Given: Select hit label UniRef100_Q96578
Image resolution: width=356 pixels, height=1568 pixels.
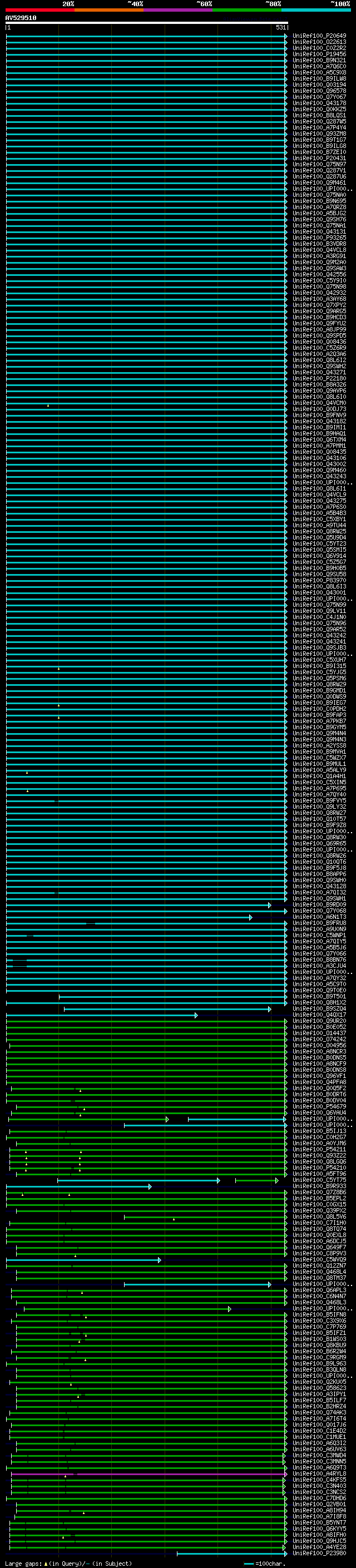Looking at the screenshot, I should coord(319,91).
